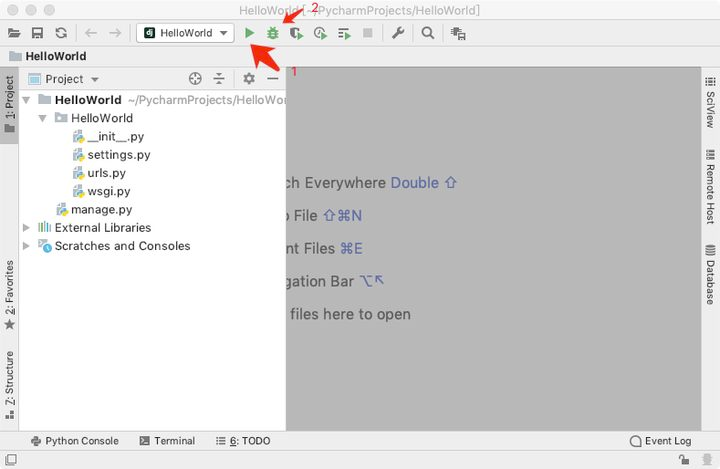
Task: Click the Run manage.py Task icon
Action: click(x=458, y=33)
